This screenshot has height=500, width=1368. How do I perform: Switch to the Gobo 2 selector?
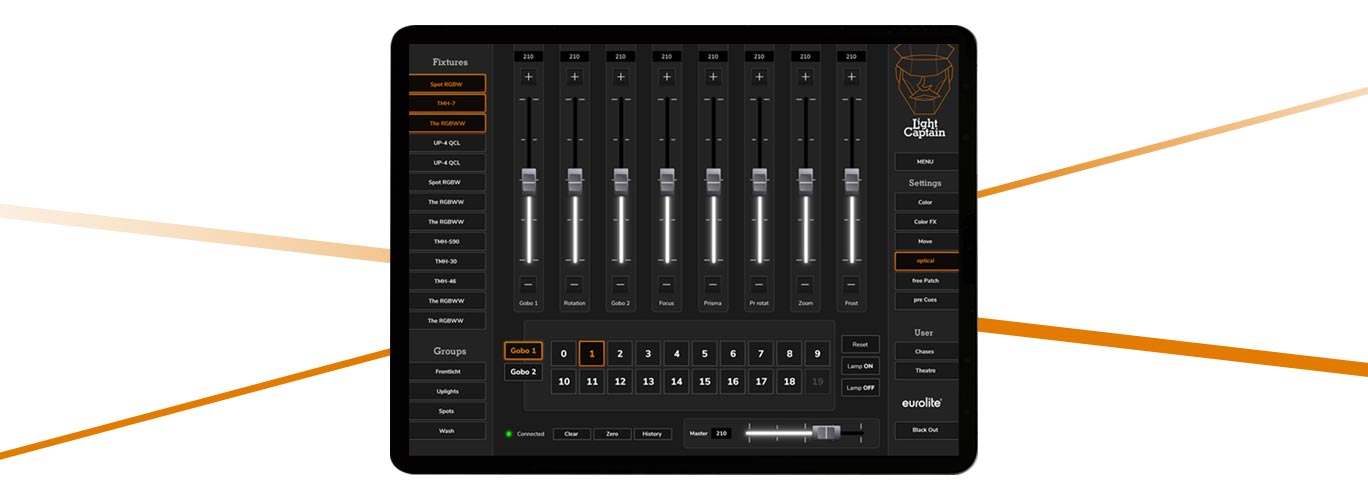pyautogui.click(x=523, y=372)
